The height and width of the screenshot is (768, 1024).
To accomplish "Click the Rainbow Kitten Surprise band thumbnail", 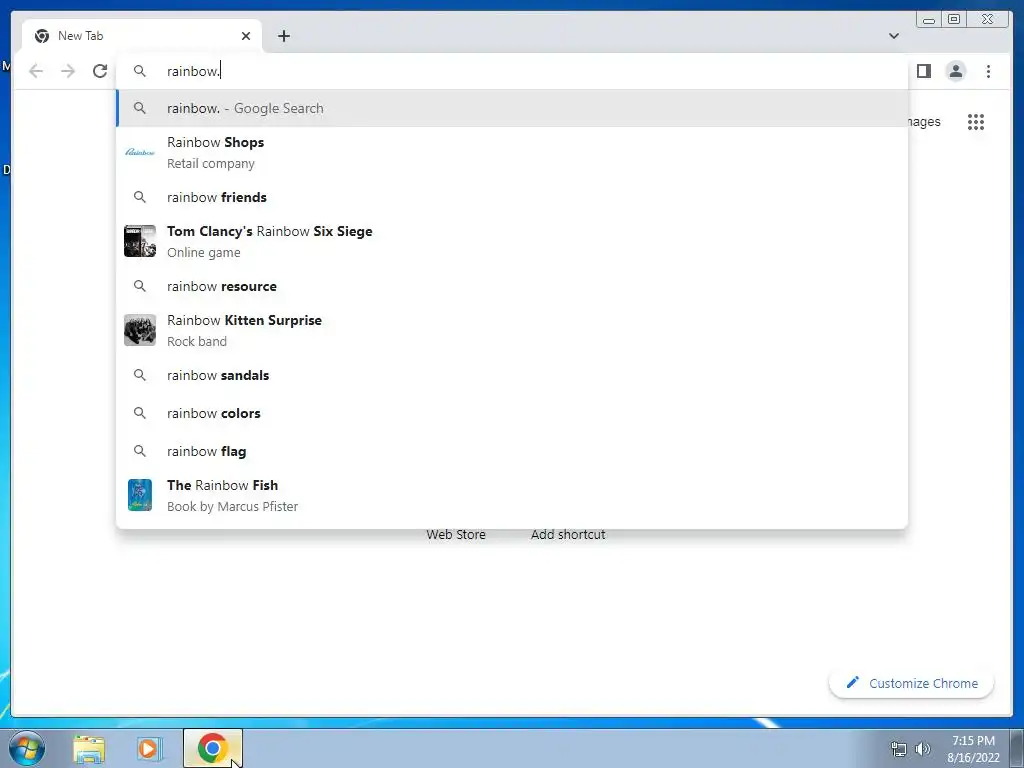I will (140, 330).
